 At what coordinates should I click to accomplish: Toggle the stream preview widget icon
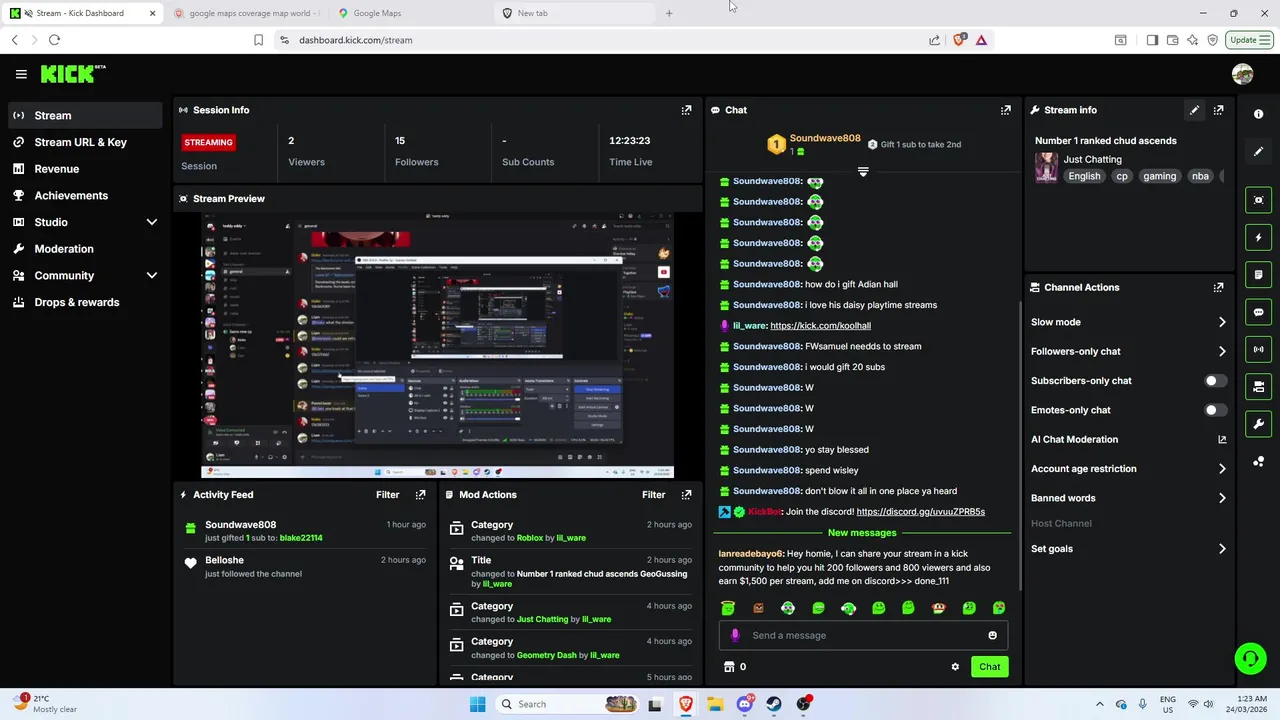click(x=1258, y=200)
